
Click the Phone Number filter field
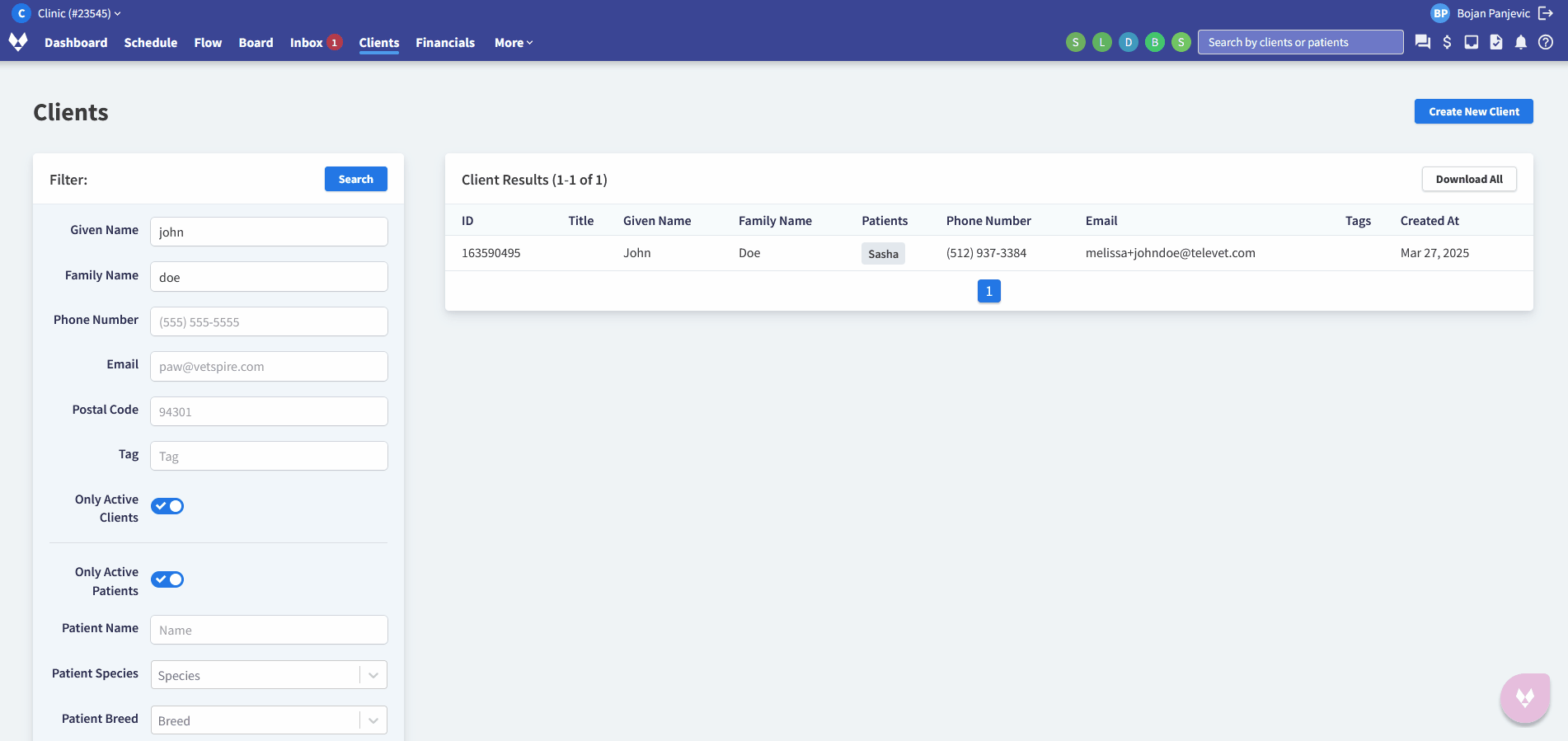269,321
